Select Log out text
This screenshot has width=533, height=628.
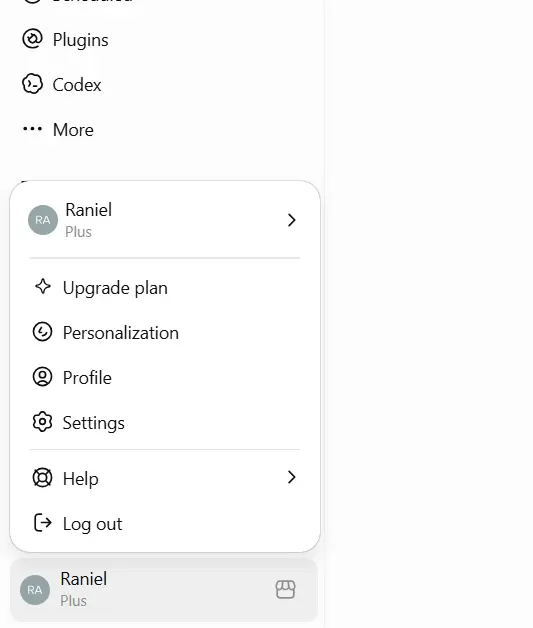(93, 524)
